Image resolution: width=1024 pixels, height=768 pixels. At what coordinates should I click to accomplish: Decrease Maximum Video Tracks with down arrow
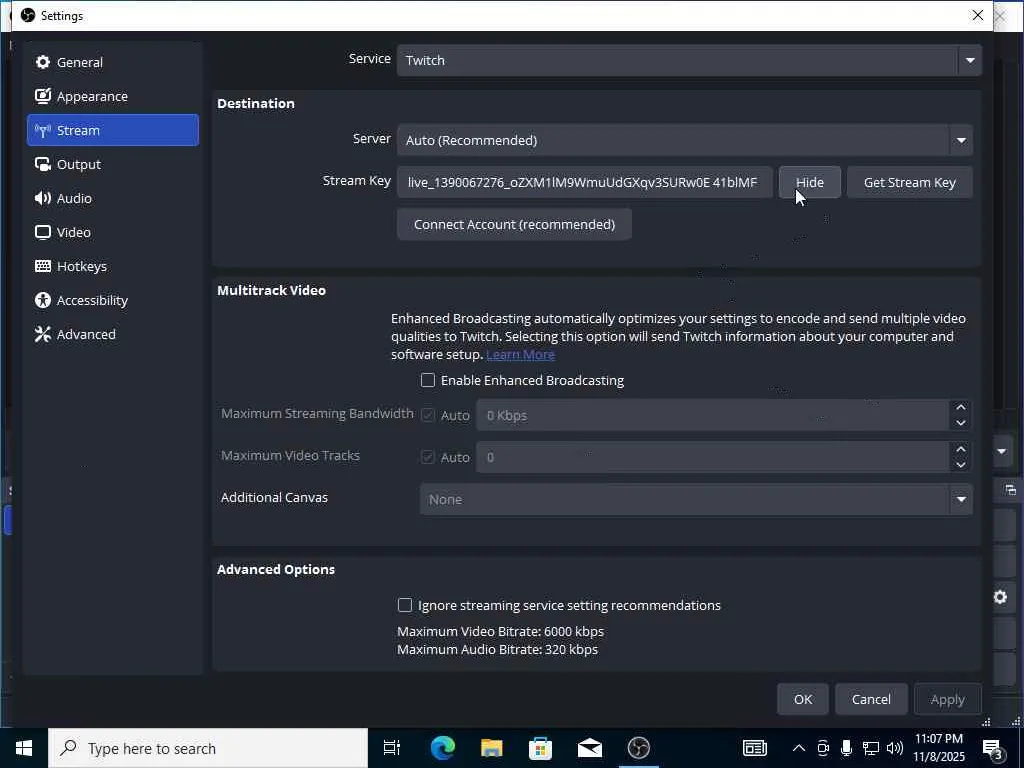[x=960, y=465]
